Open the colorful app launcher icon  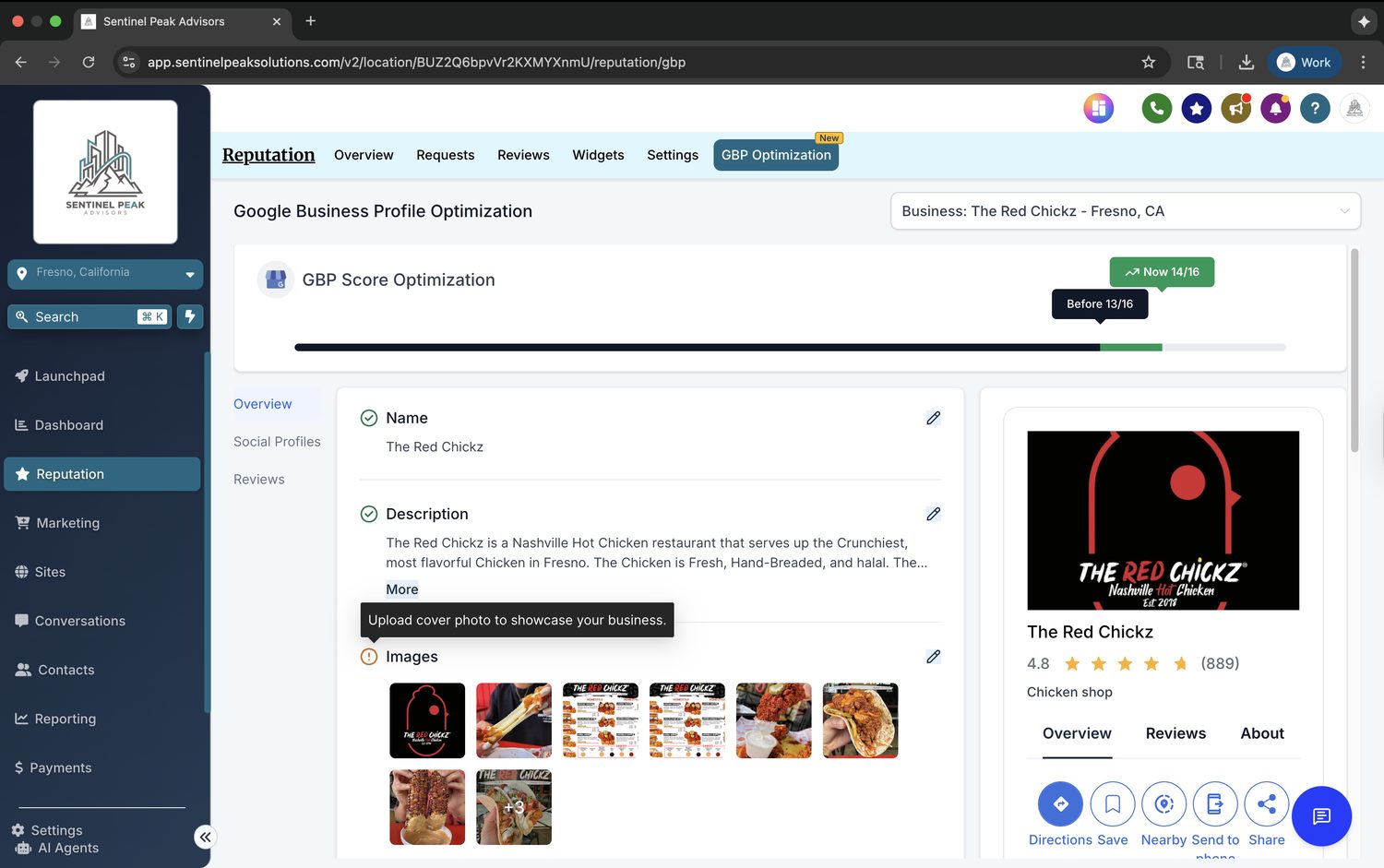pyautogui.click(x=1099, y=109)
